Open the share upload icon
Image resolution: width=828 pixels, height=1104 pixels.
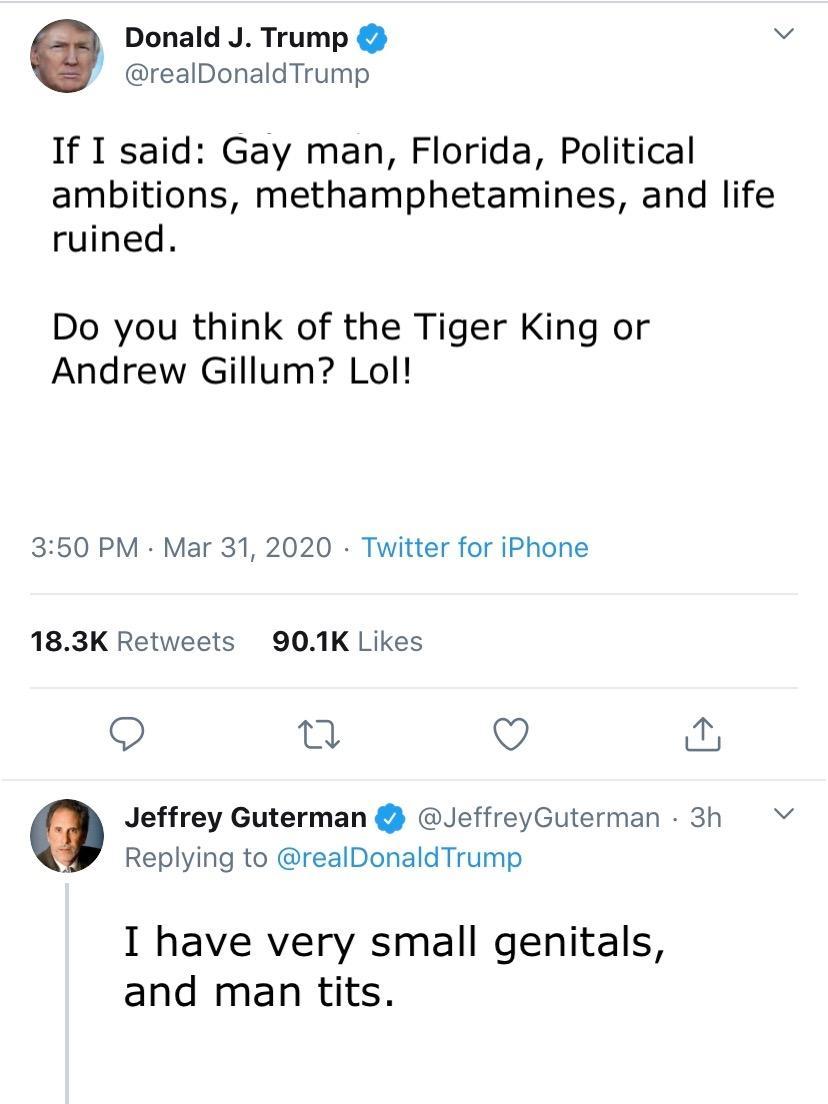703,734
